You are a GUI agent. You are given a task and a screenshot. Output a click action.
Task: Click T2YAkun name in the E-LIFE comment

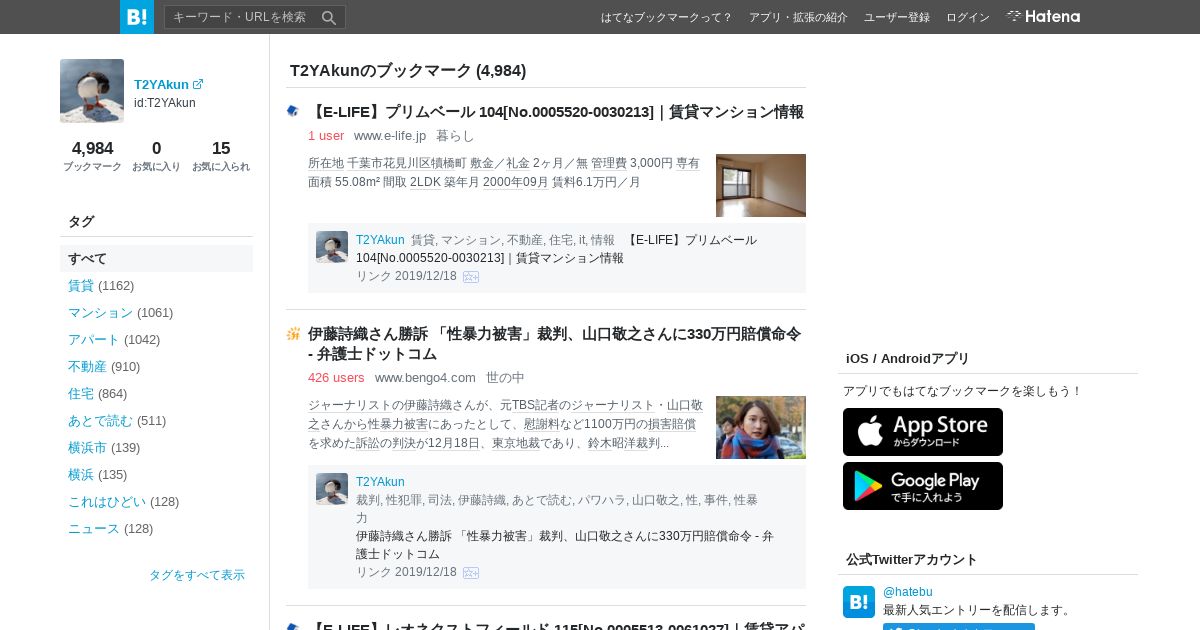[x=380, y=240]
